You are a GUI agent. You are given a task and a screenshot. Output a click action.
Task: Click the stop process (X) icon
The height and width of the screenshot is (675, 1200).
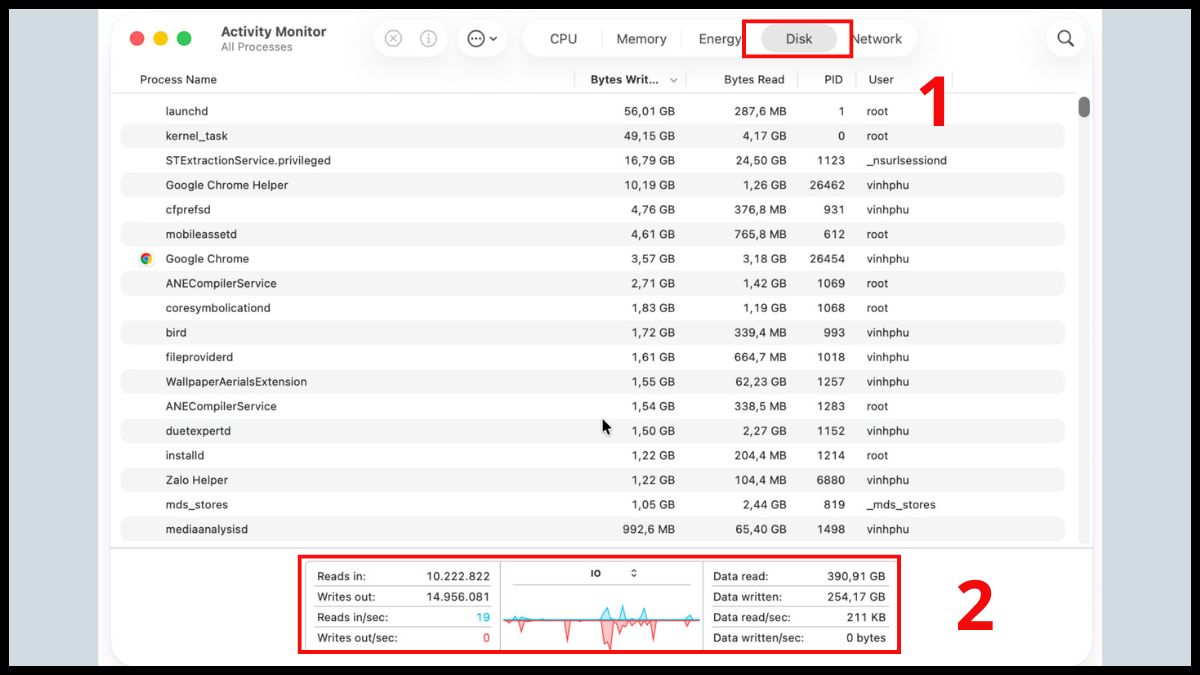tap(393, 39)
